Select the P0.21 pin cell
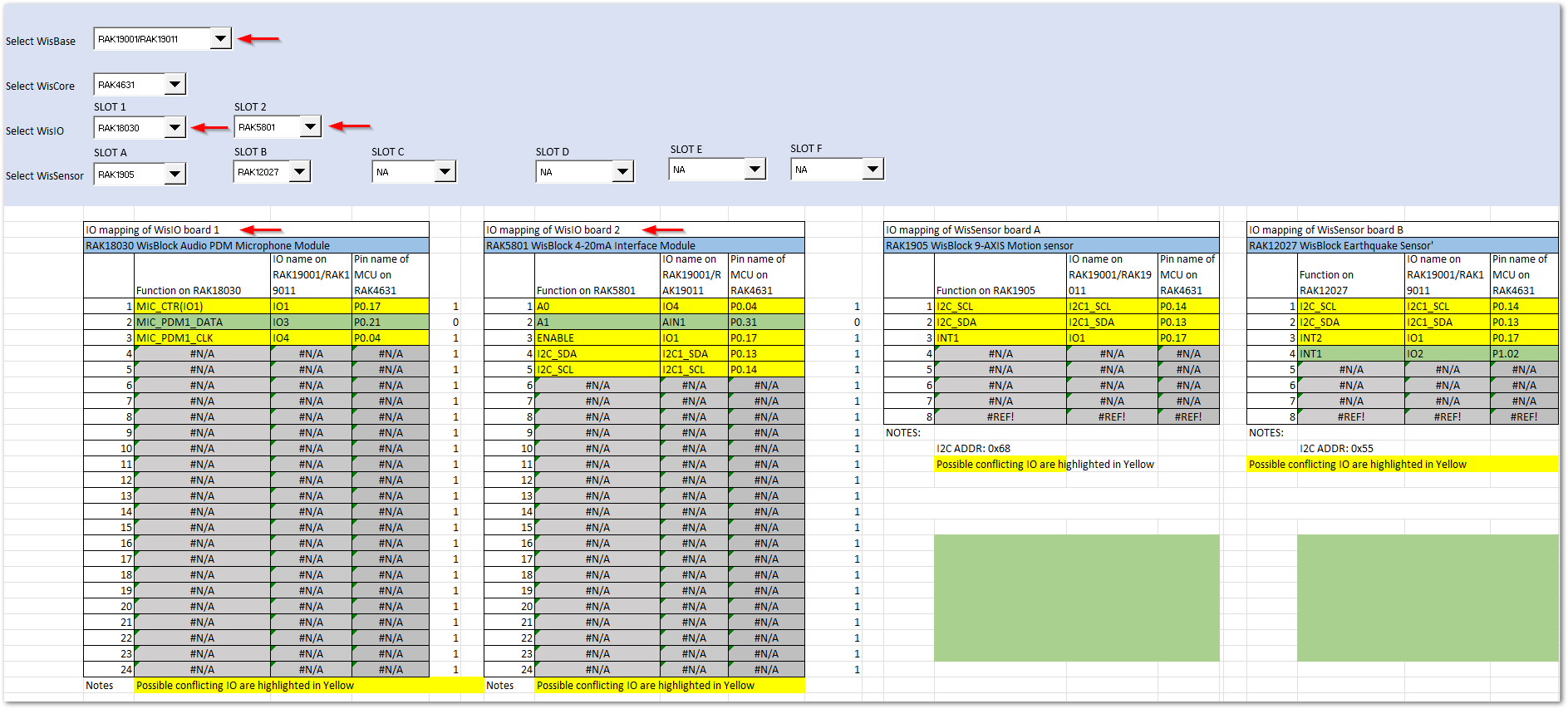Screen dimensions: 1568x709 click(x=391, y=322)
